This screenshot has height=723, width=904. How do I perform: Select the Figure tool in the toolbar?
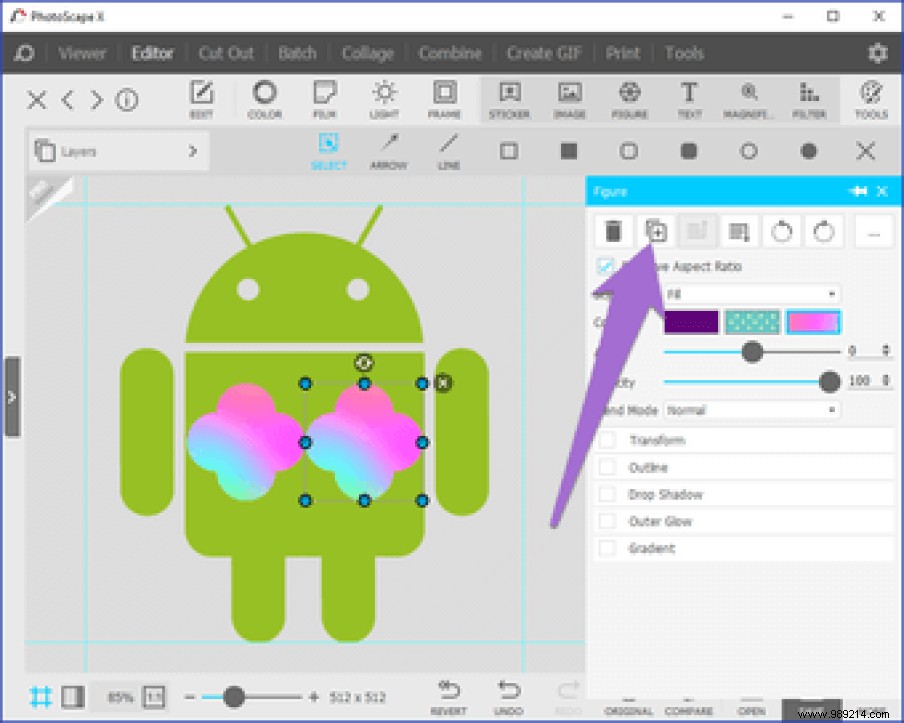pos(629,99)
